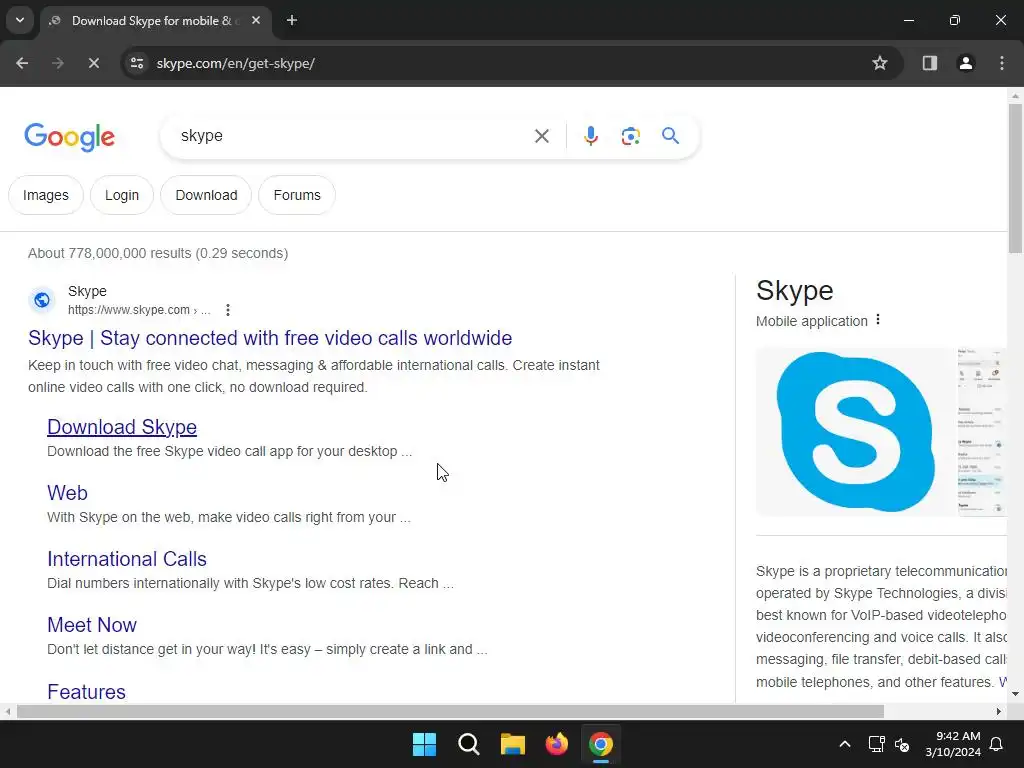The height and width of the screenshot is (768, 1024).
Task: Start voice search with the microphone
Action: (590, 136)
